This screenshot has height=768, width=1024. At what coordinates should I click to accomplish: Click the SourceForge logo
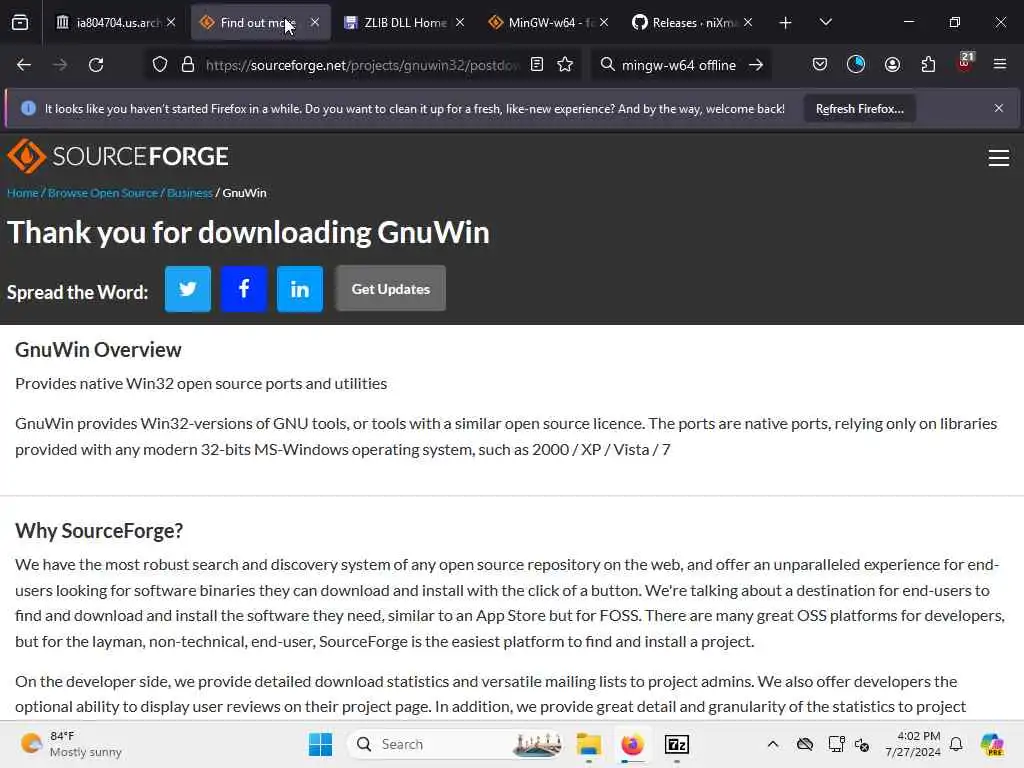(x=118, y=156)
